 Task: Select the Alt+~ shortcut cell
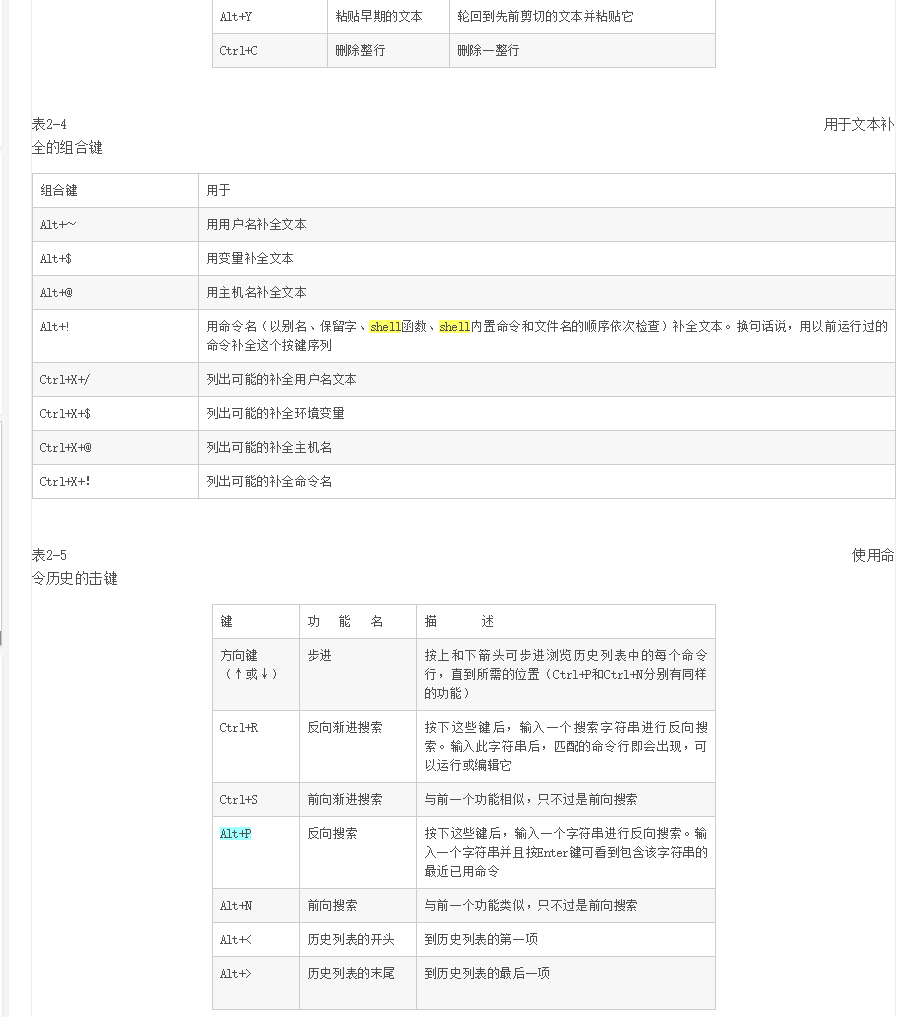pos(115,224)
